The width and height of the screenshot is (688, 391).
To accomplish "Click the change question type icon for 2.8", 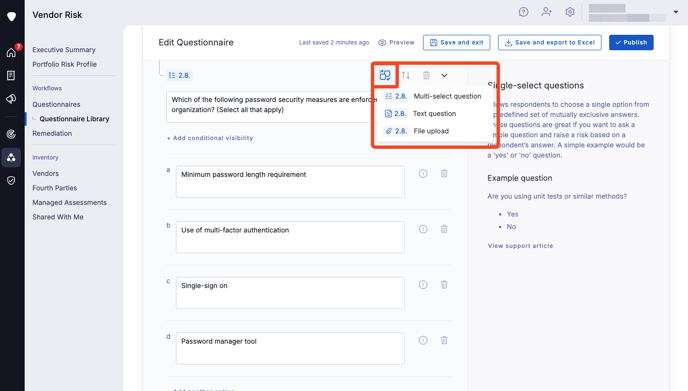I will point(385,75).
